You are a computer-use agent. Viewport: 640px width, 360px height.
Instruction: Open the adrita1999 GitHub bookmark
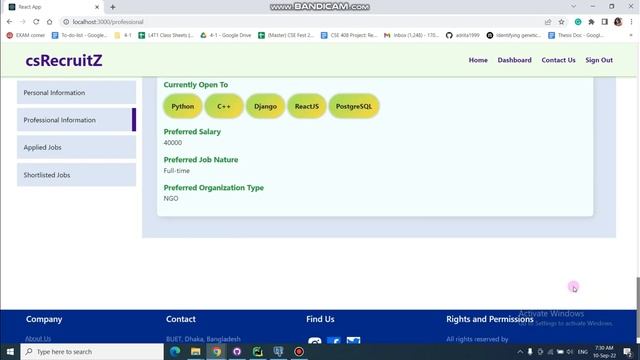[x=463, y=36]
